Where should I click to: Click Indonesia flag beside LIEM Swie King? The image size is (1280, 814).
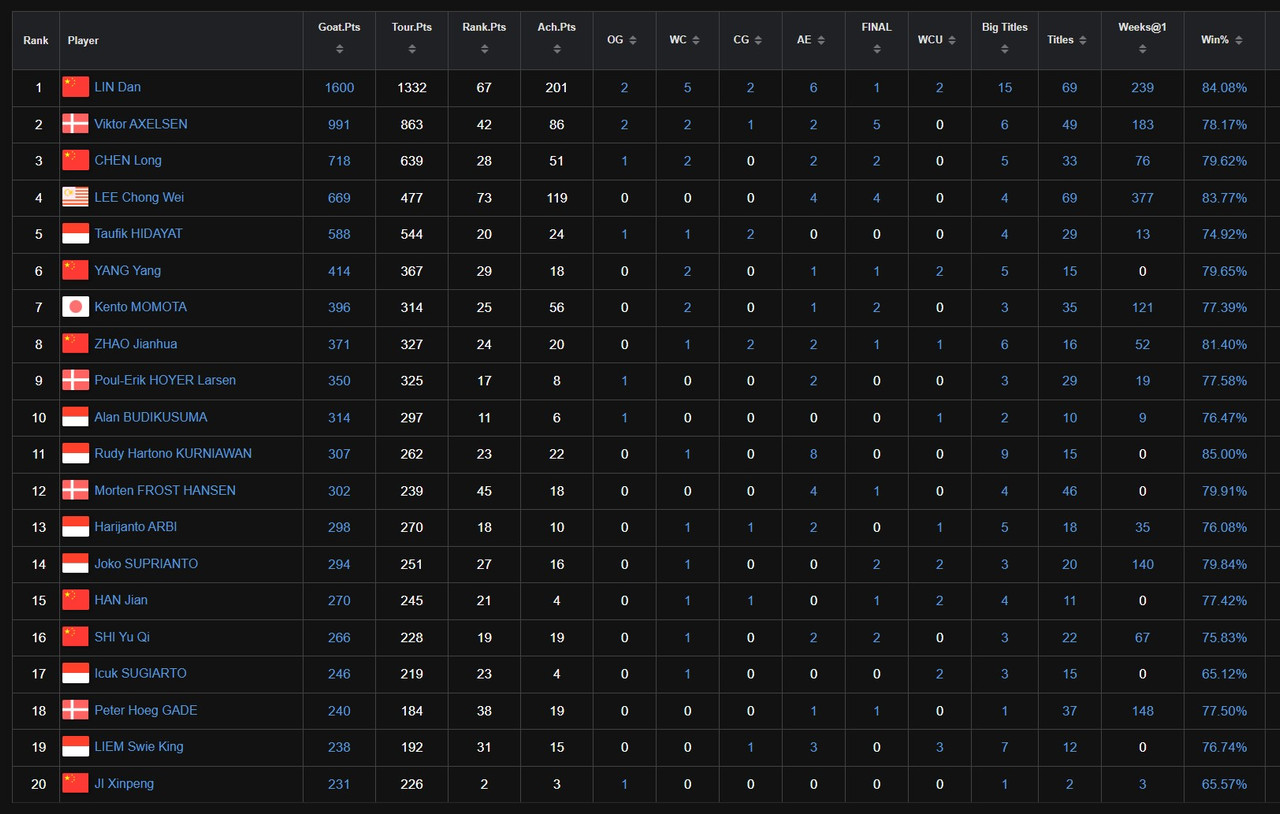pyautogui.click(x=75, y=747)
